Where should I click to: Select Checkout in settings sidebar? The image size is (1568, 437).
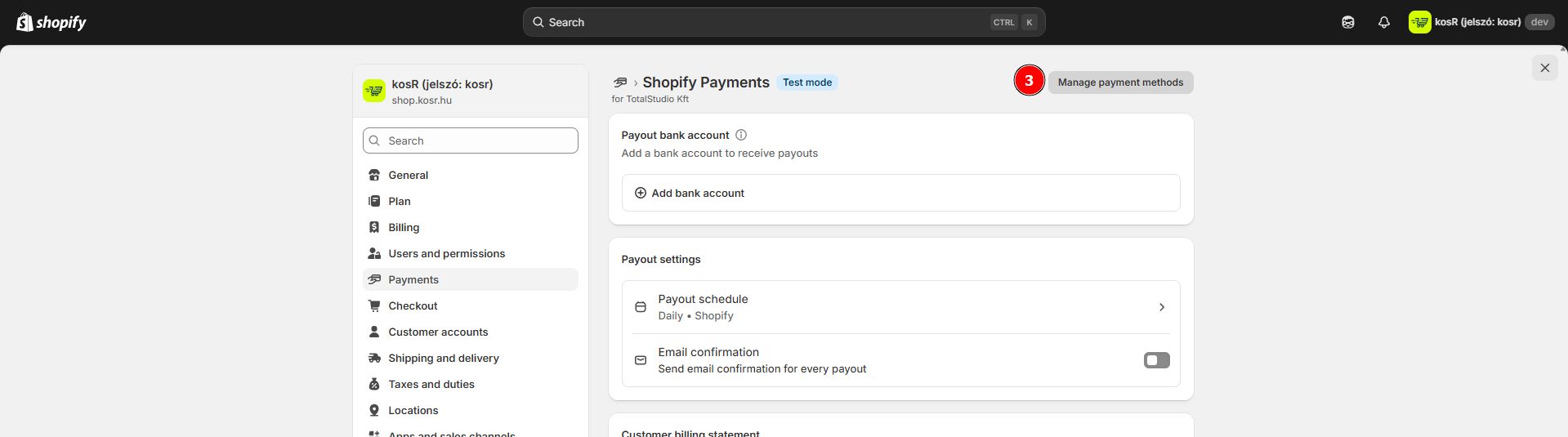point(413,305)
